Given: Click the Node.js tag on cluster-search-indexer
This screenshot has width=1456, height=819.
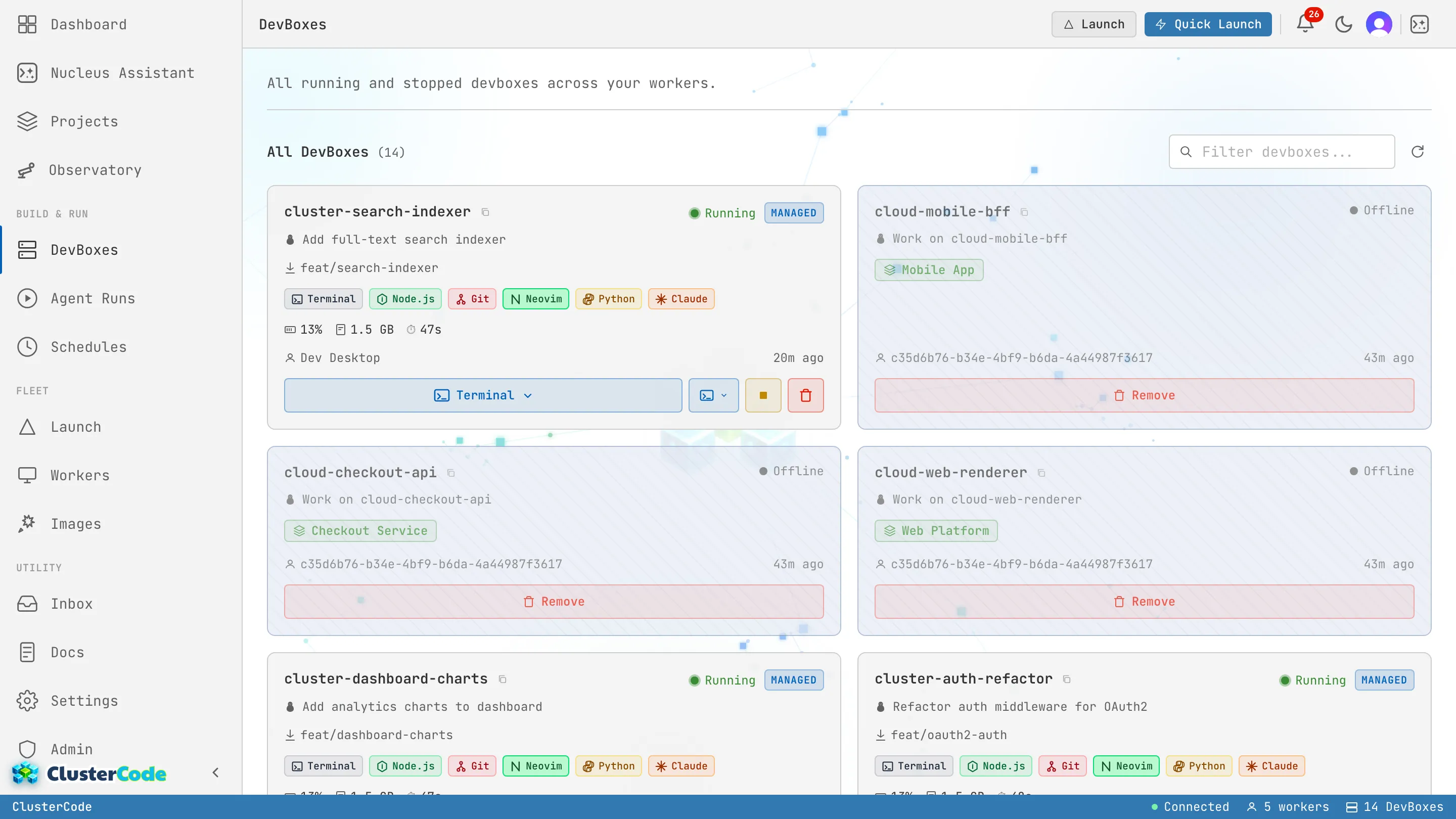Looking at the screenshot, I should (x=405, y=299).
